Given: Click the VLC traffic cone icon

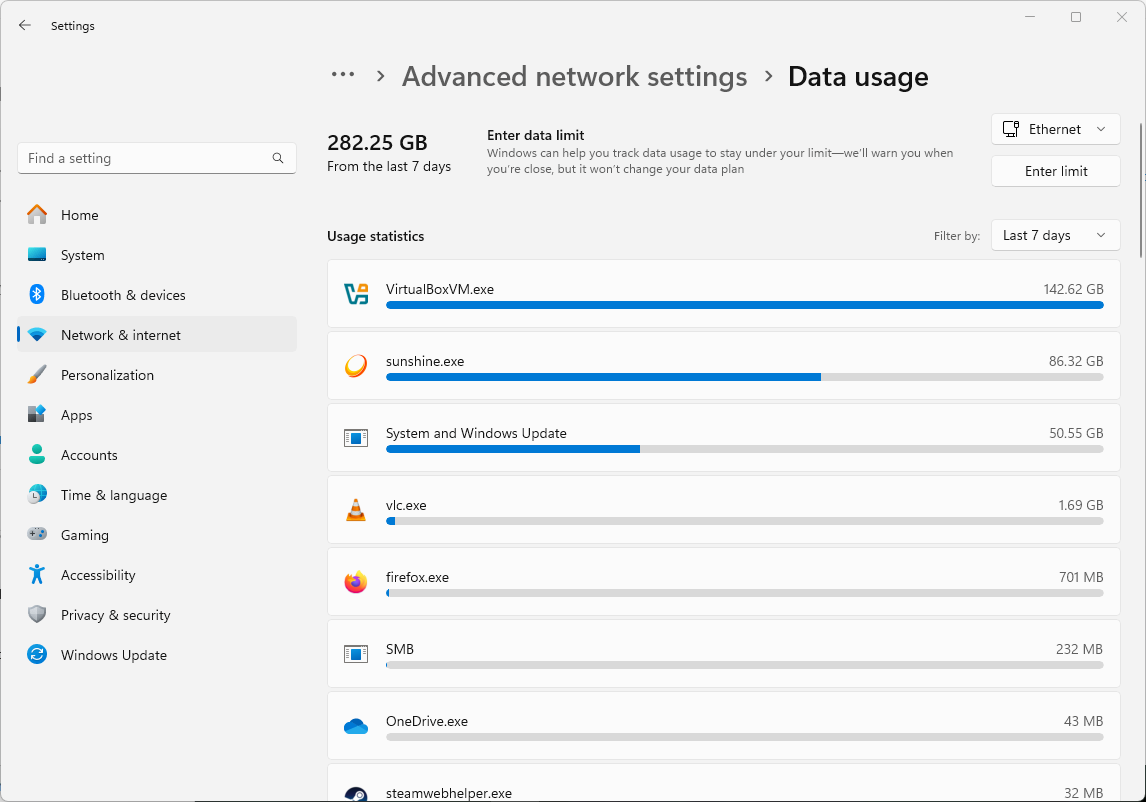Looking at the screenshot, I should point(356,510).
